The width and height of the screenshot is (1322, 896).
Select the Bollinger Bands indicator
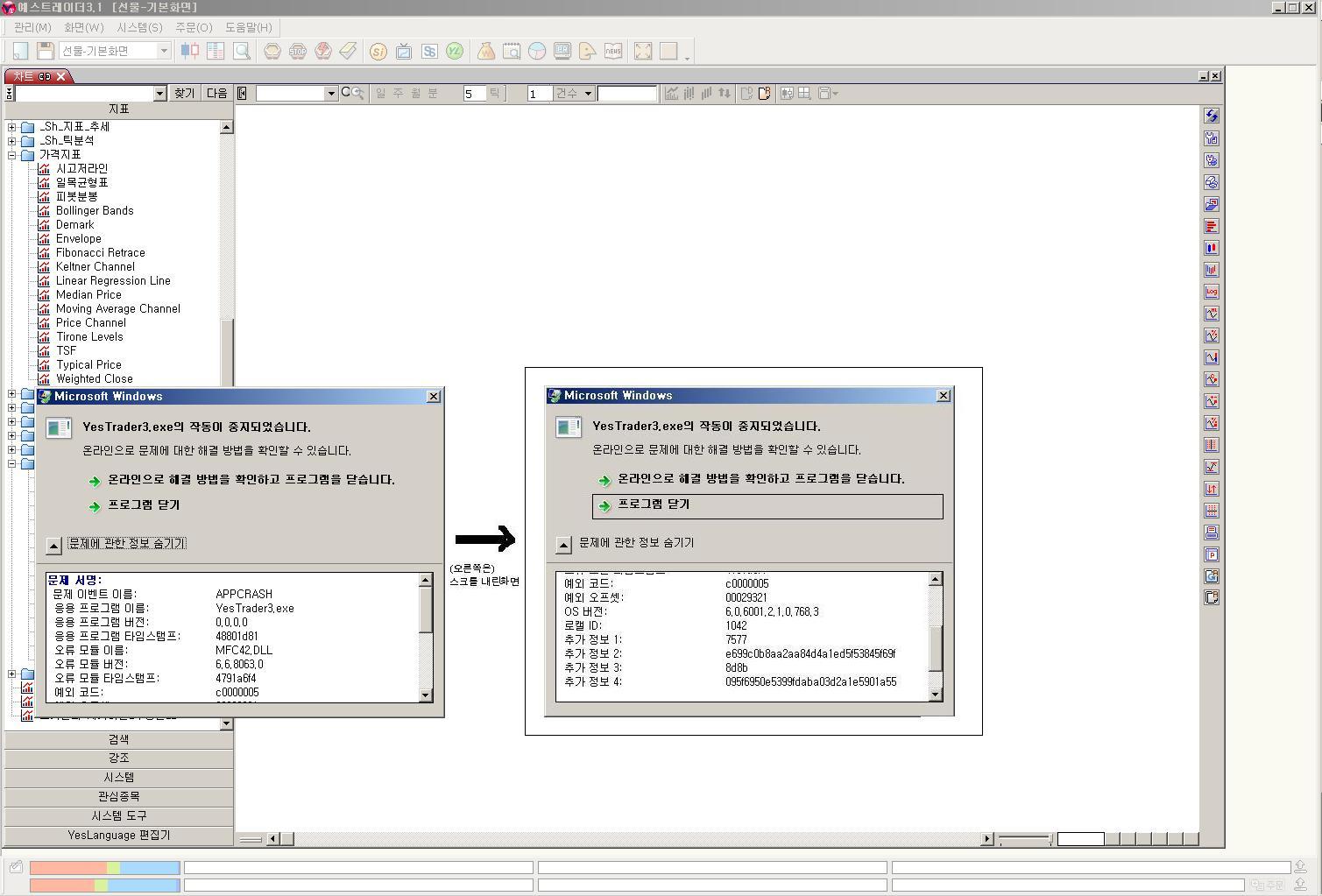point(95,211)
